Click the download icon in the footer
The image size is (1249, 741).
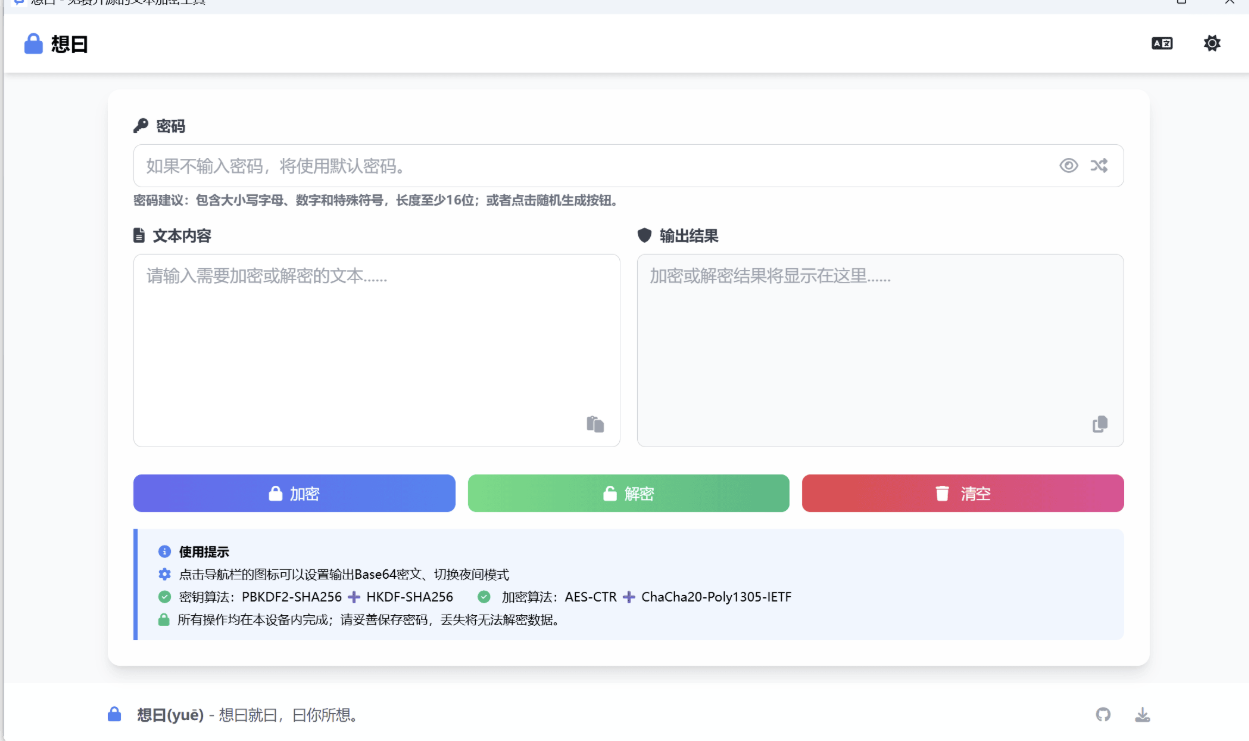(x=1143, y=714)
